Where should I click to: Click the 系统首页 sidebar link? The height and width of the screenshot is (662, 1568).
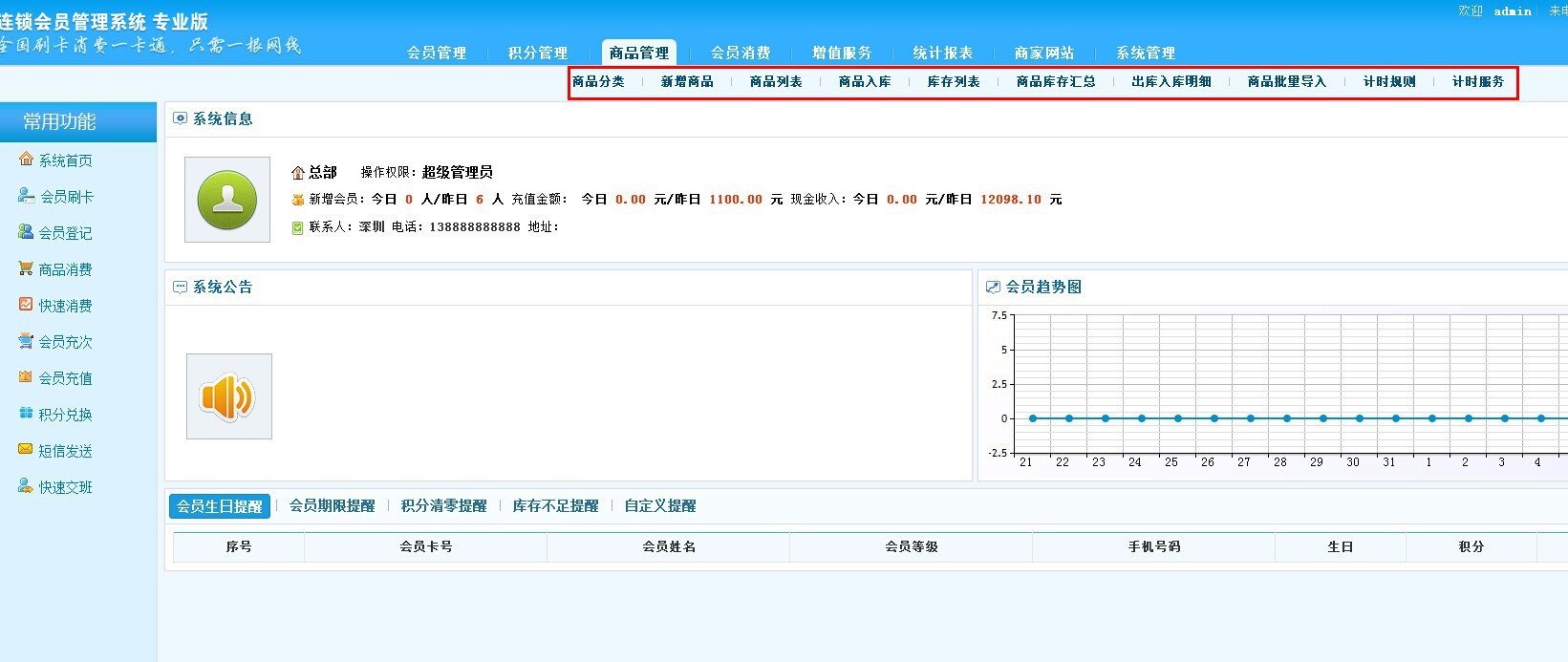(66, 160)
